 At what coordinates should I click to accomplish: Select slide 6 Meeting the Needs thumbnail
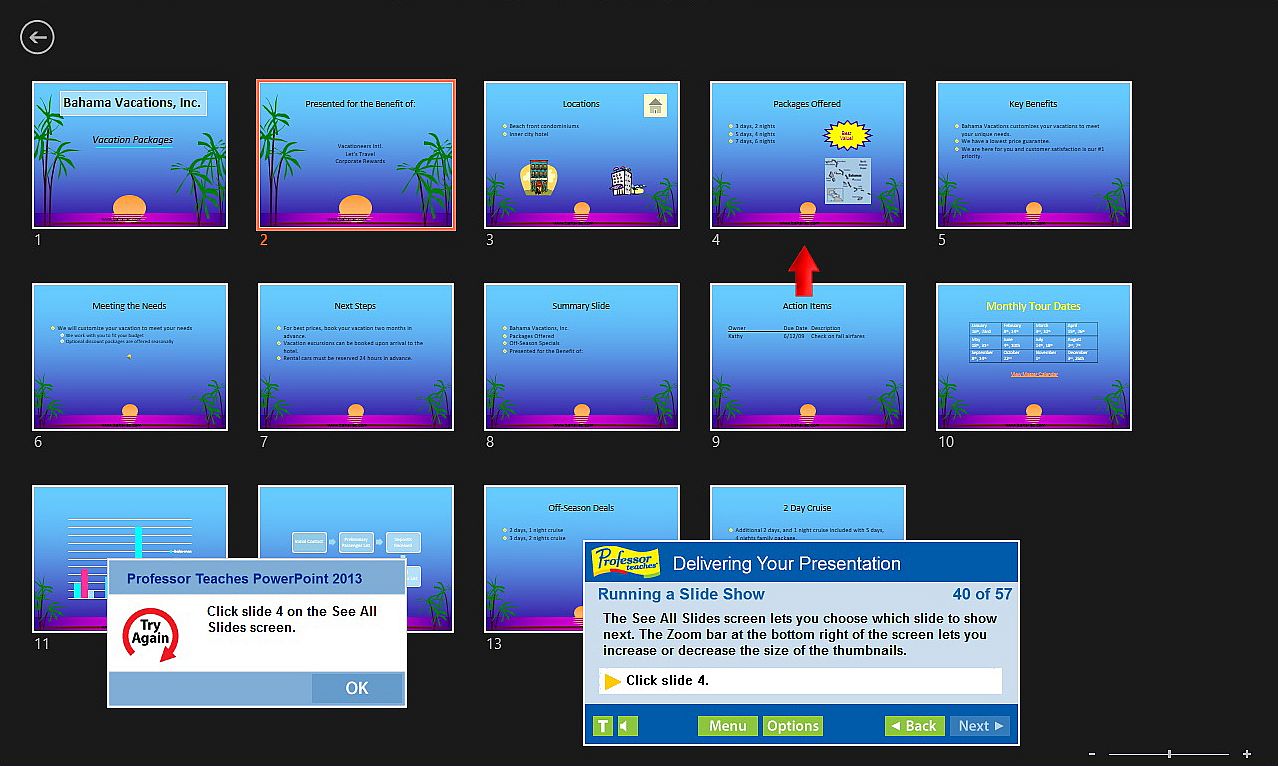(x=130, y=357)
